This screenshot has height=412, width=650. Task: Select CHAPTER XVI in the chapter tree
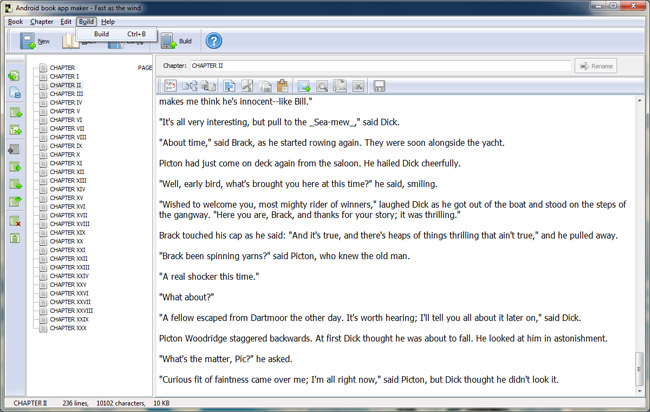click(x=68, y=206)
